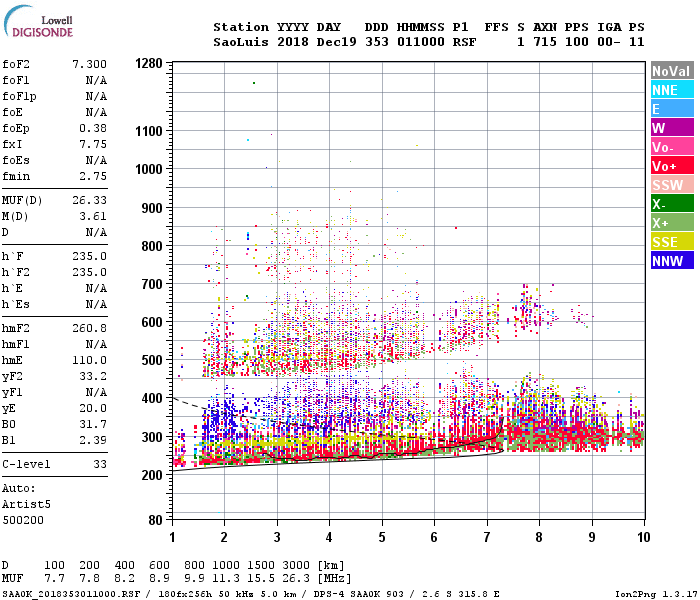The image size is (700, 600).
Task: Click the foEp value 0.38
Action: pos(93,128)
